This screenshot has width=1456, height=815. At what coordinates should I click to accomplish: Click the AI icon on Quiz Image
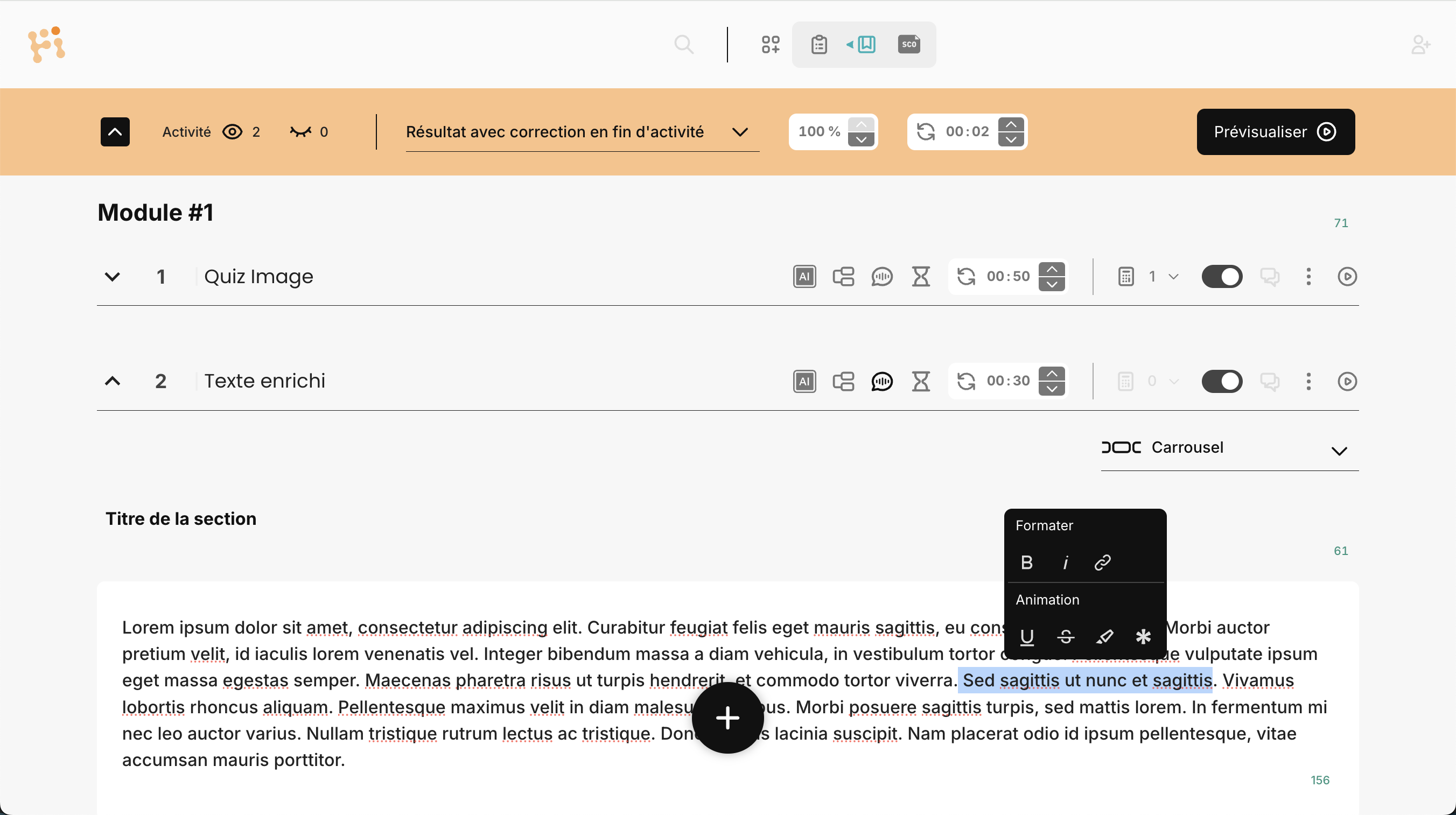tap(804, 276)
